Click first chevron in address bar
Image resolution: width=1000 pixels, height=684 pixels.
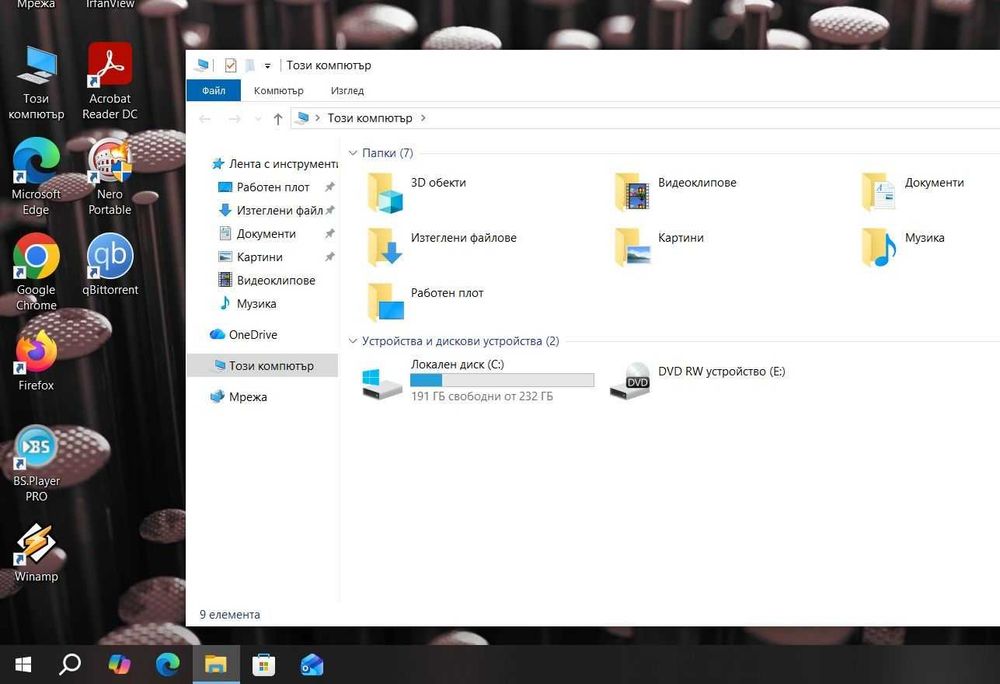318,118
